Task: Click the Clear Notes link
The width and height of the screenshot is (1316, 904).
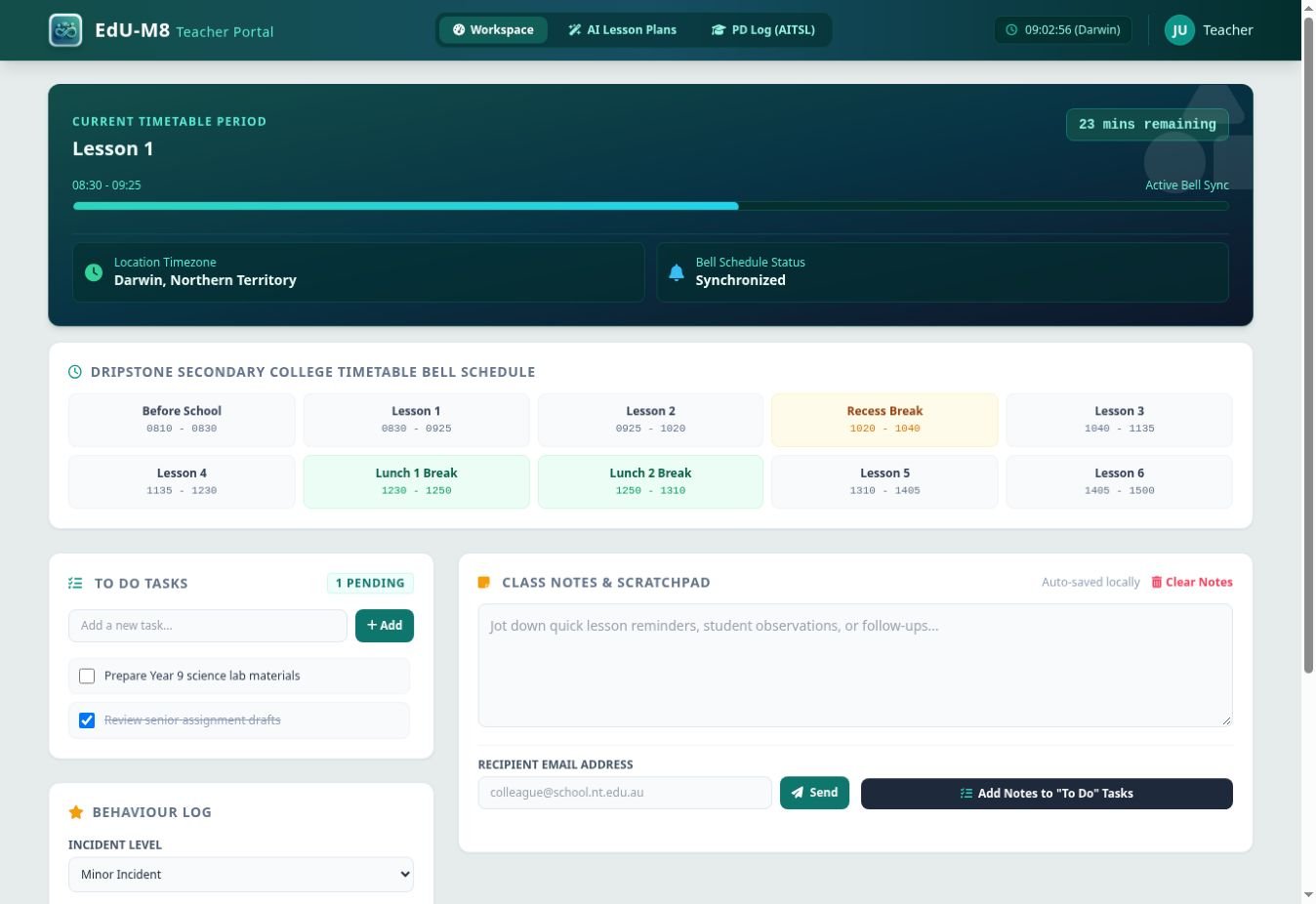Action: coord(1191,582)
